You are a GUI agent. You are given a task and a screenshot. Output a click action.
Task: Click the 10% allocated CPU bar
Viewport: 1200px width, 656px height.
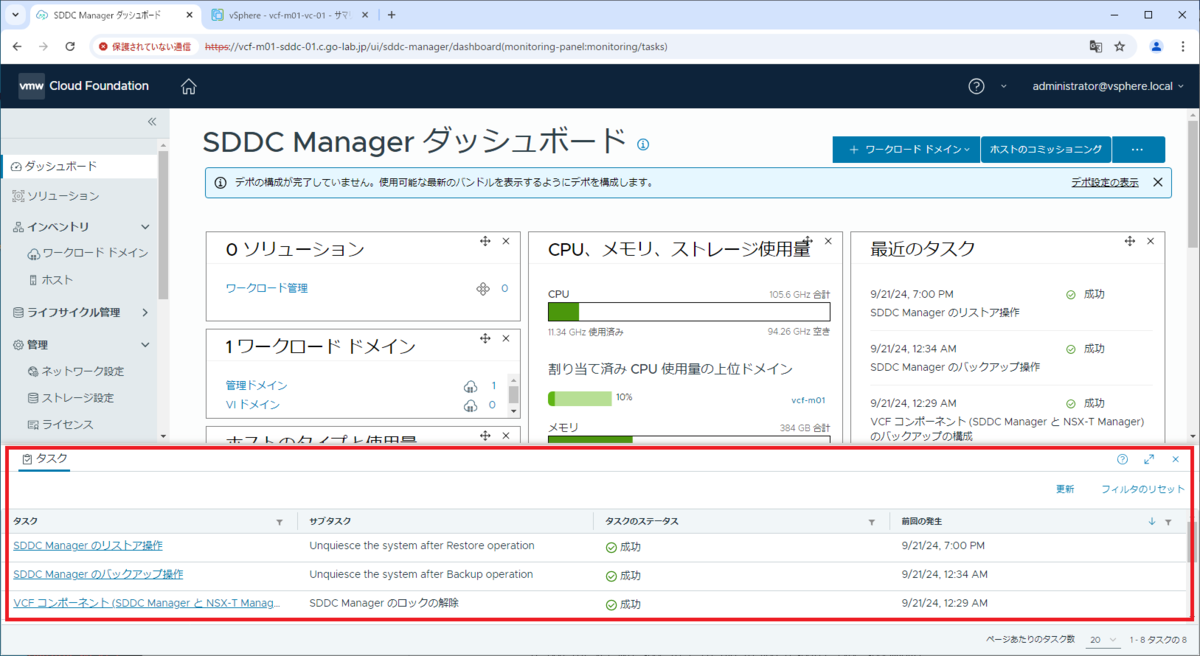(x=580, y=398)
